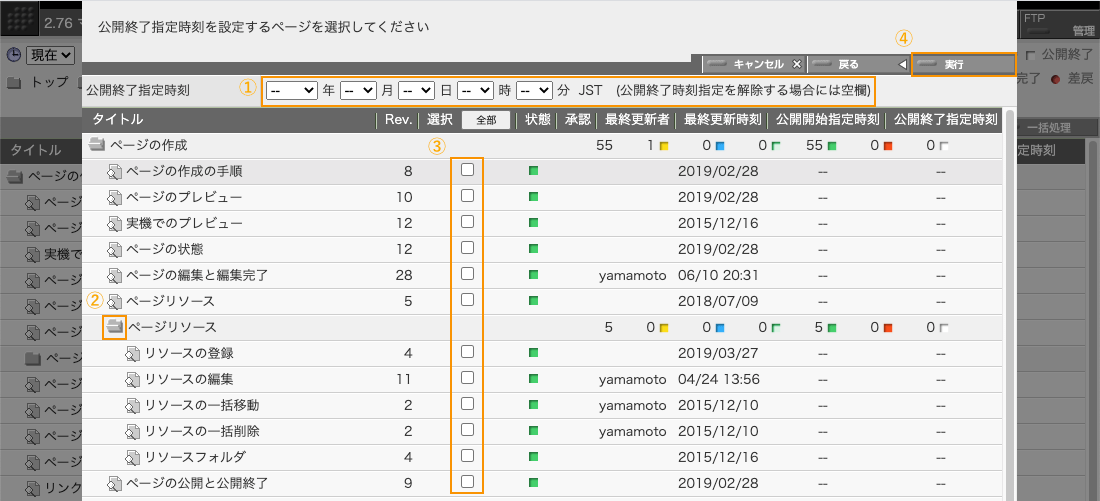Click the app logo grid in background window
This screenshot has width=1100, height=501.
19,20
